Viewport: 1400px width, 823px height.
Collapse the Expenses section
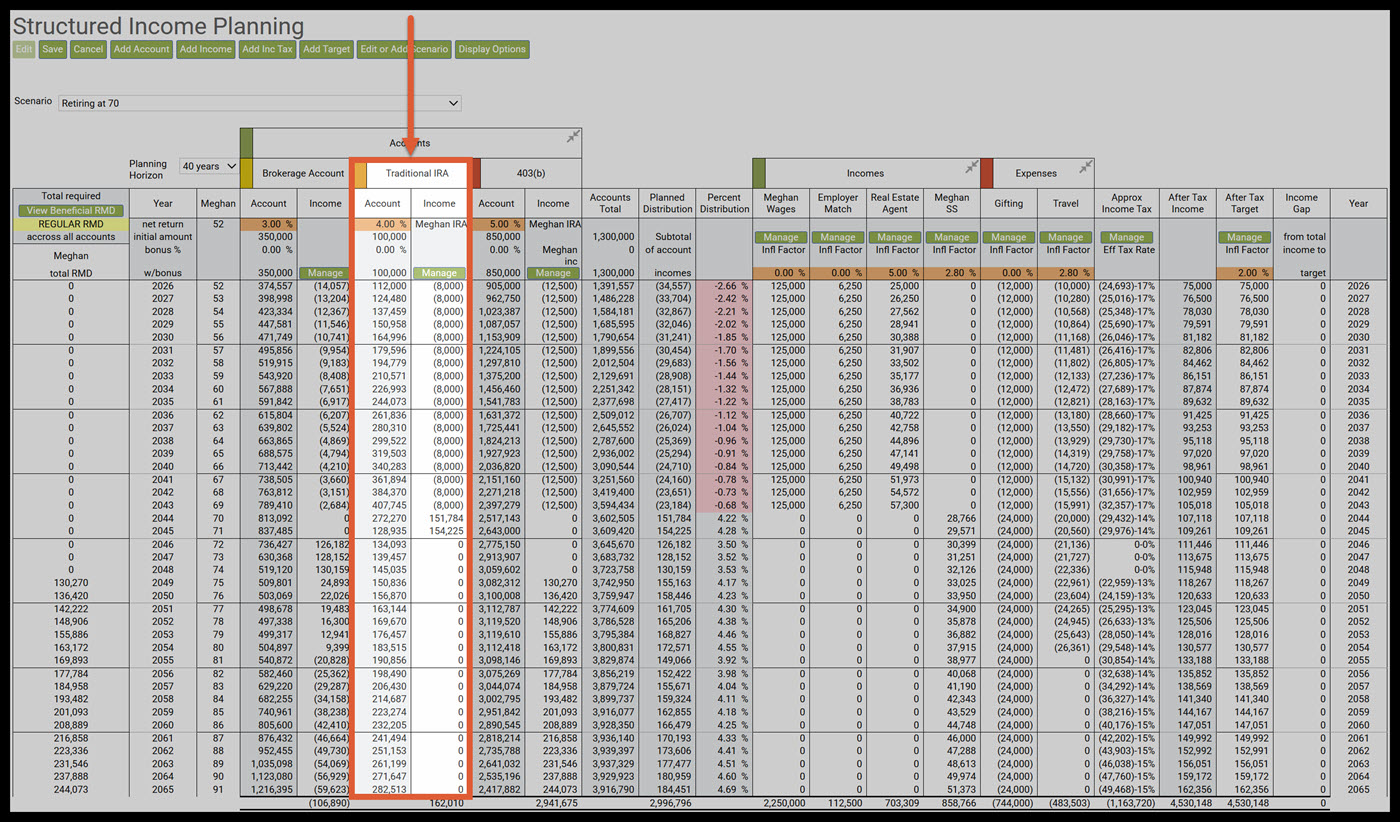click(1086, 166)
